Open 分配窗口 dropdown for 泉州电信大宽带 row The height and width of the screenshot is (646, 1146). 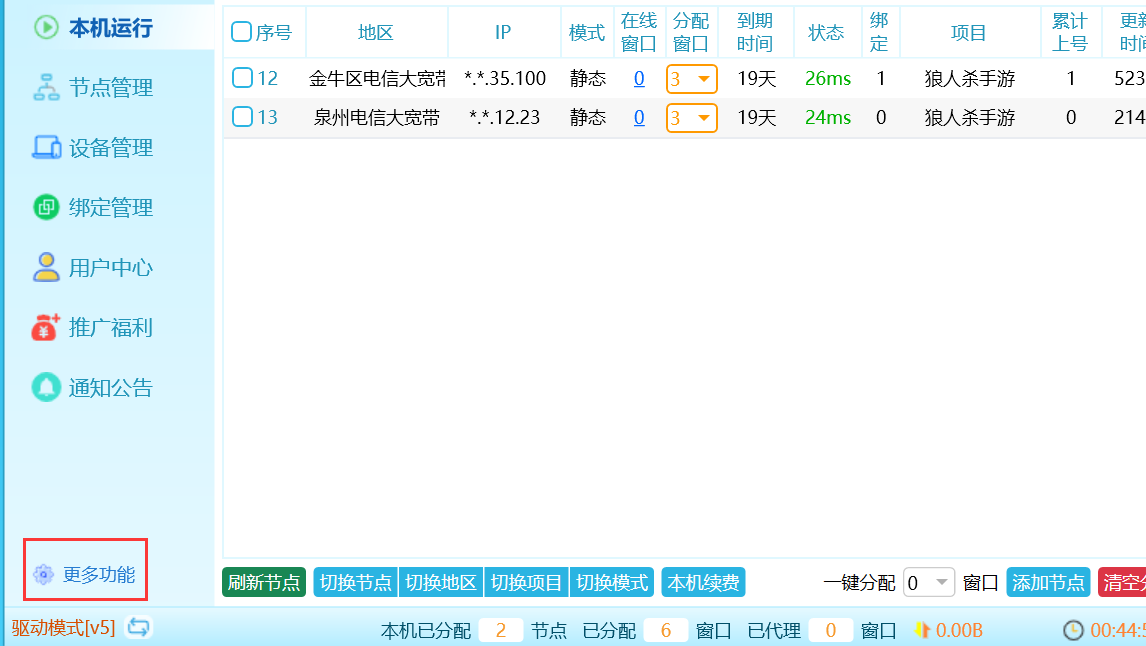pyautogui.click(x=704, y=118)
